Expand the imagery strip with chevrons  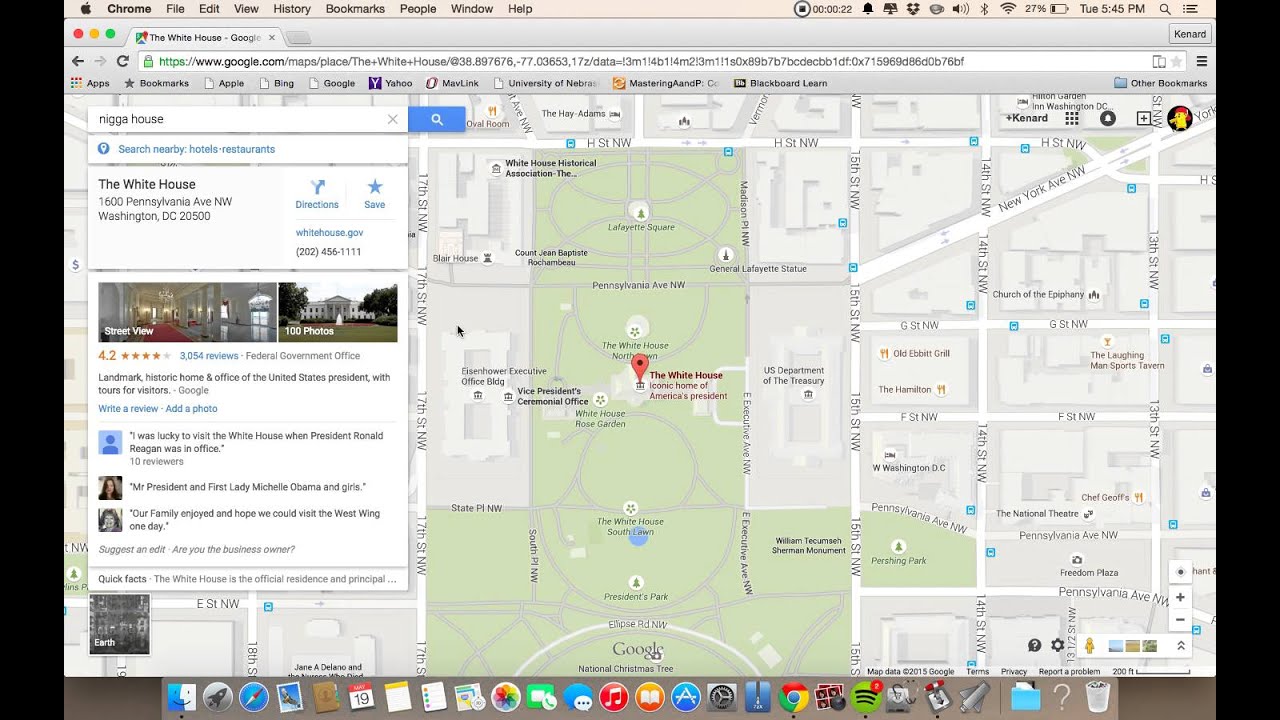coord(1180,646)
